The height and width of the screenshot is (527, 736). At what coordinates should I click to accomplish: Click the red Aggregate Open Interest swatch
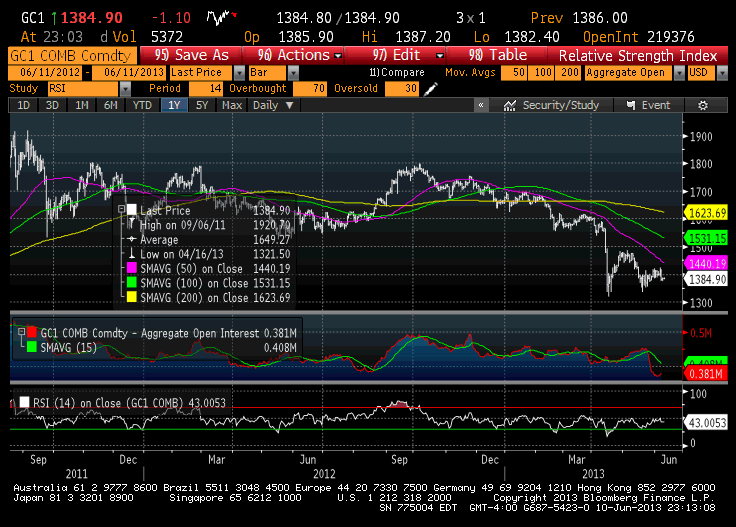click(x=32, y=332)
